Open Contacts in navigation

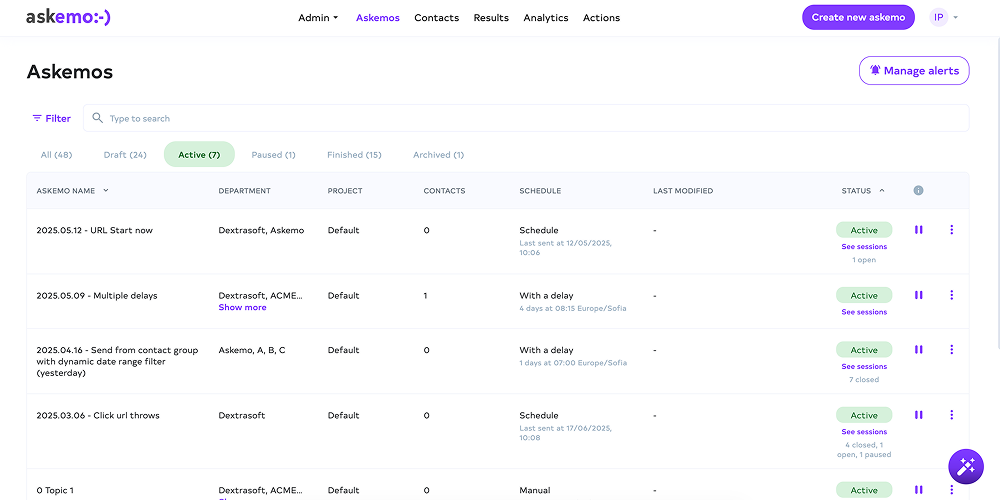pyautogui.click(x=436, y=18)
